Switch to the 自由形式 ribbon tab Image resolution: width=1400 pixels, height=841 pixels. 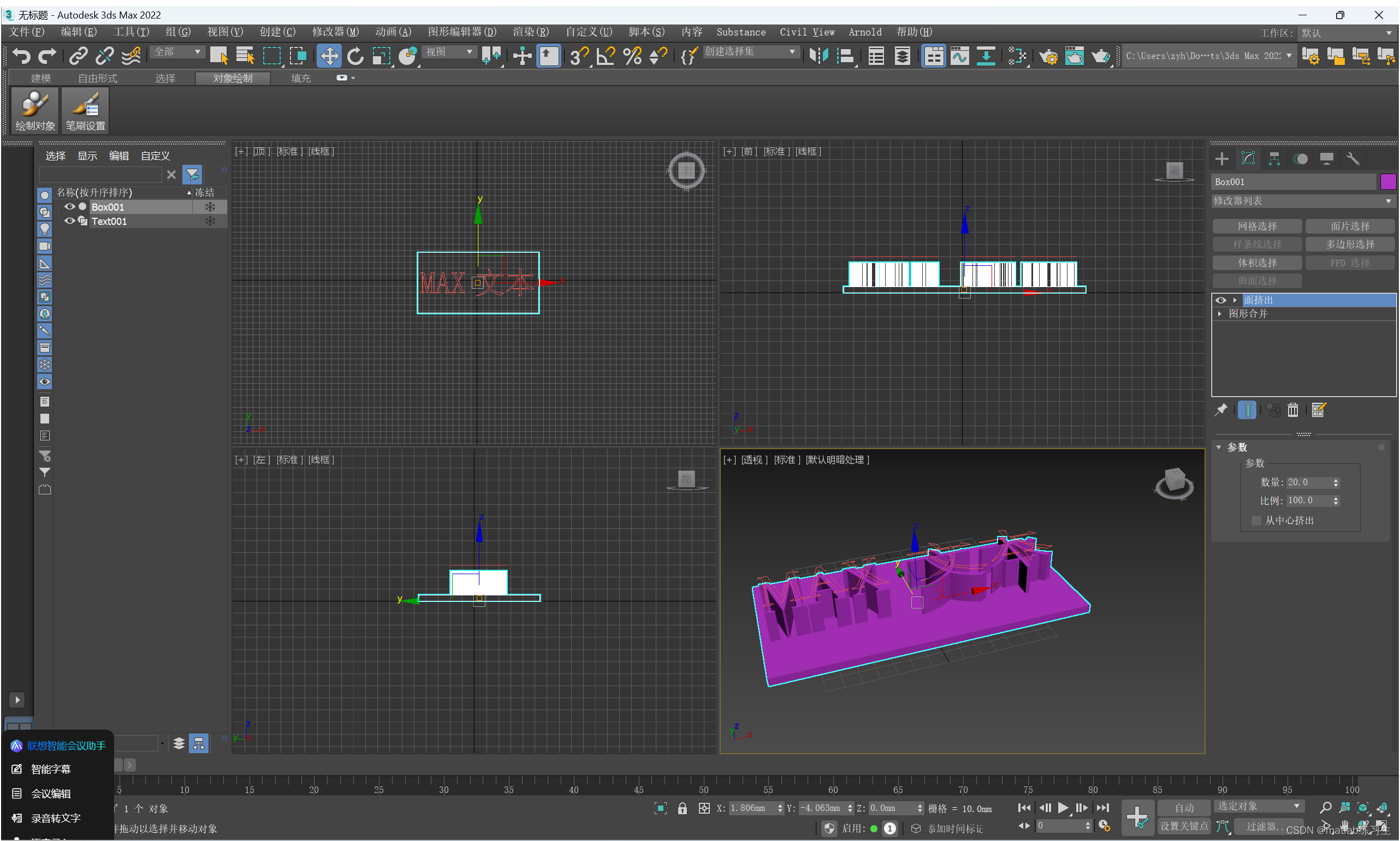(x=98, y=78)
